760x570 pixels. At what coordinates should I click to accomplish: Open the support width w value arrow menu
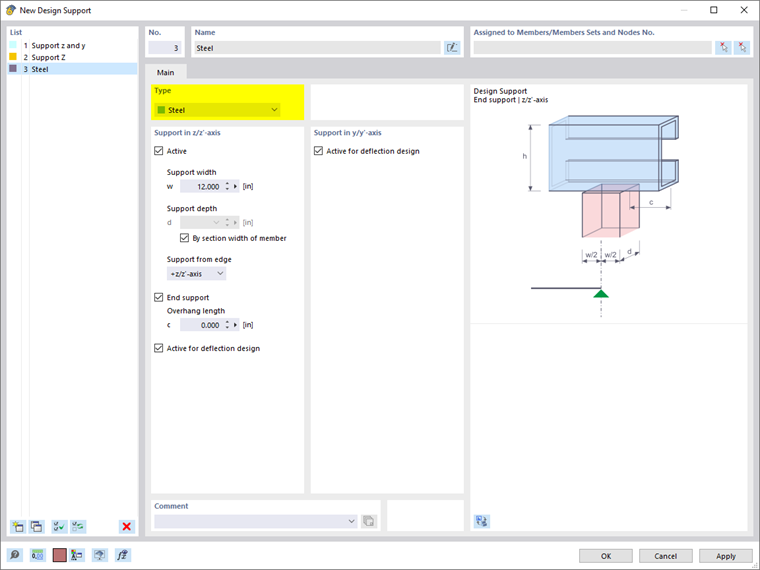pyautogui.click(x=236, y=186)
